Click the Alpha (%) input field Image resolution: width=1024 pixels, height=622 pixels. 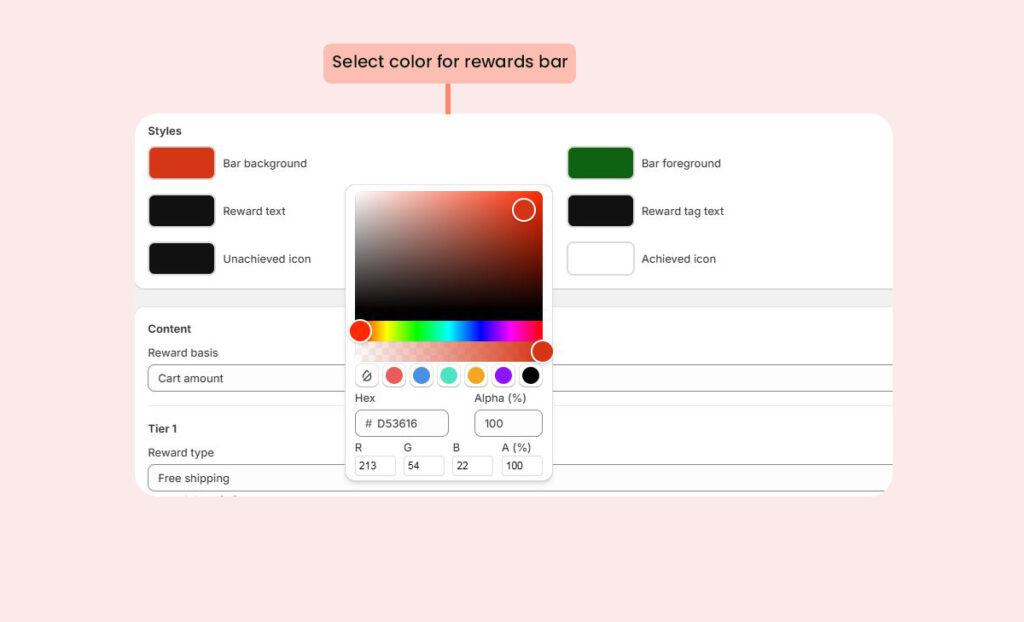[x=508, y=423]
